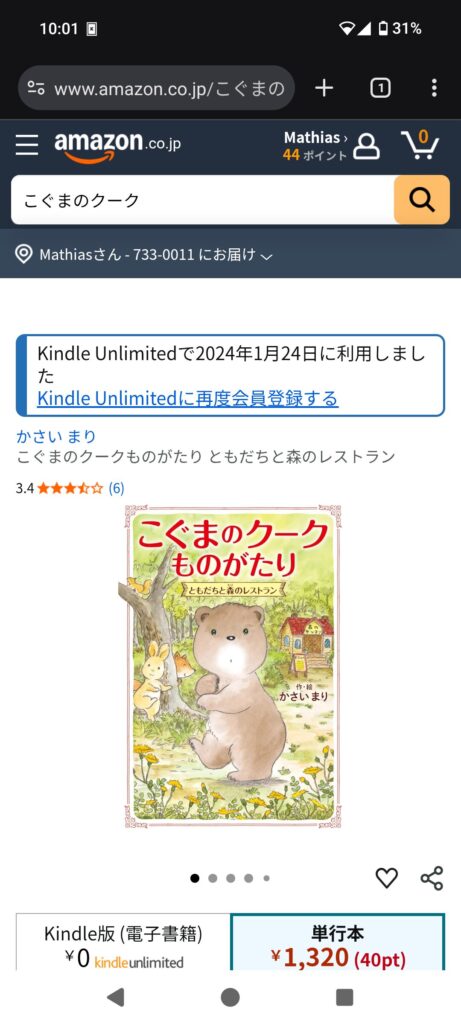This screenshot has height=1024, width=461.
Task: Add book to wishlist with heart icon
Action: tap(387, 878)
